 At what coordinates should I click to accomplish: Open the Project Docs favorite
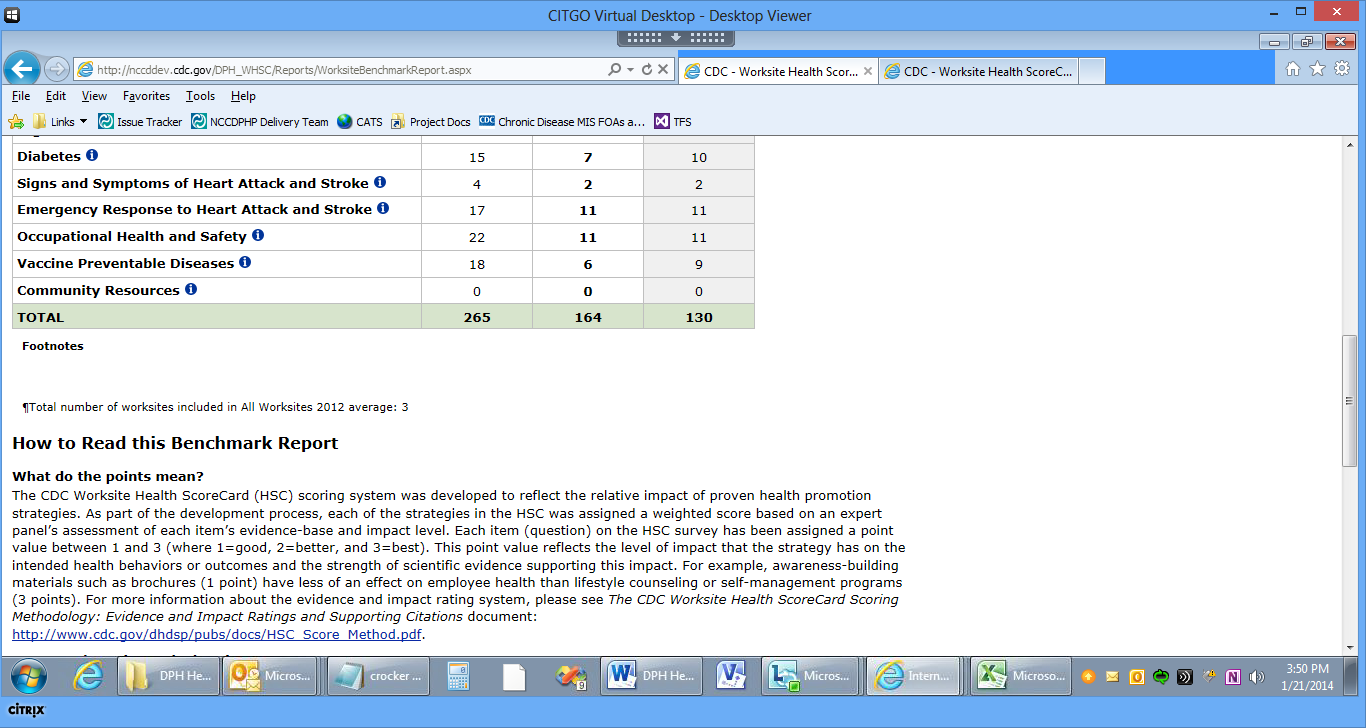[431, 122]
